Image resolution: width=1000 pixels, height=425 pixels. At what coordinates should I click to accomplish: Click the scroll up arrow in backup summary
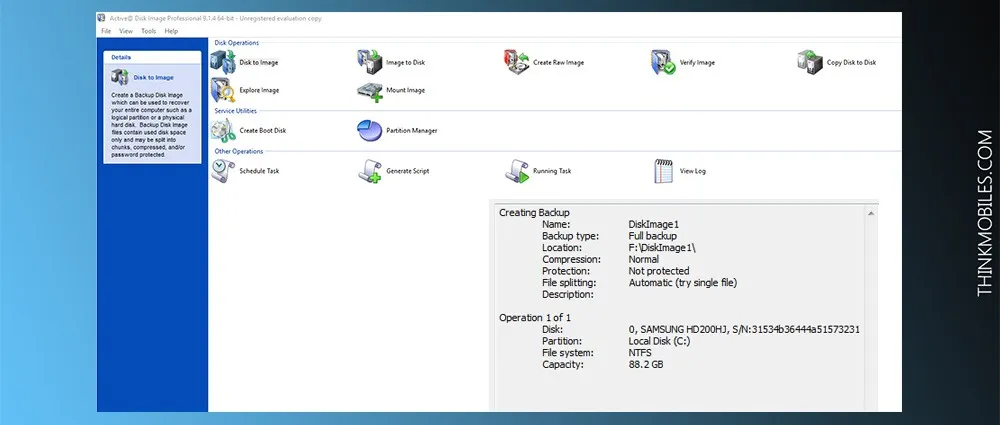(x=871, y=213)
